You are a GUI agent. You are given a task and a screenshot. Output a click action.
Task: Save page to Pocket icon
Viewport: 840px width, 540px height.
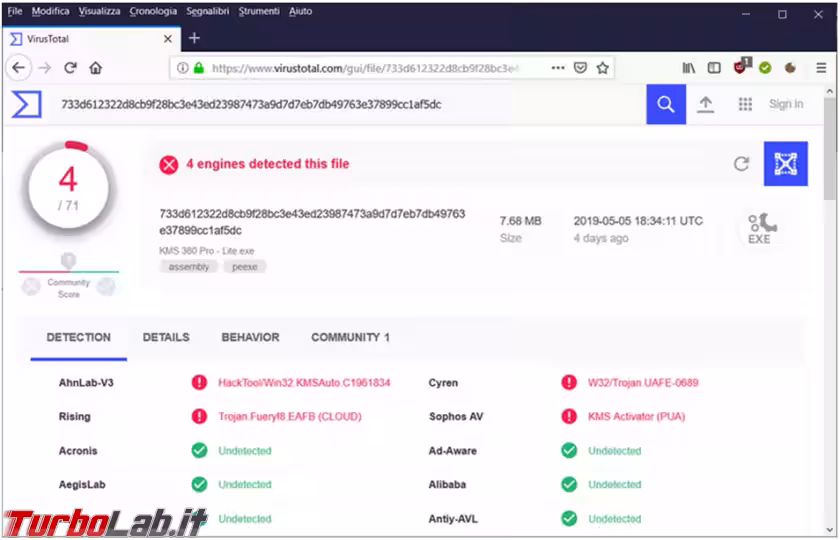pos(580,68)
